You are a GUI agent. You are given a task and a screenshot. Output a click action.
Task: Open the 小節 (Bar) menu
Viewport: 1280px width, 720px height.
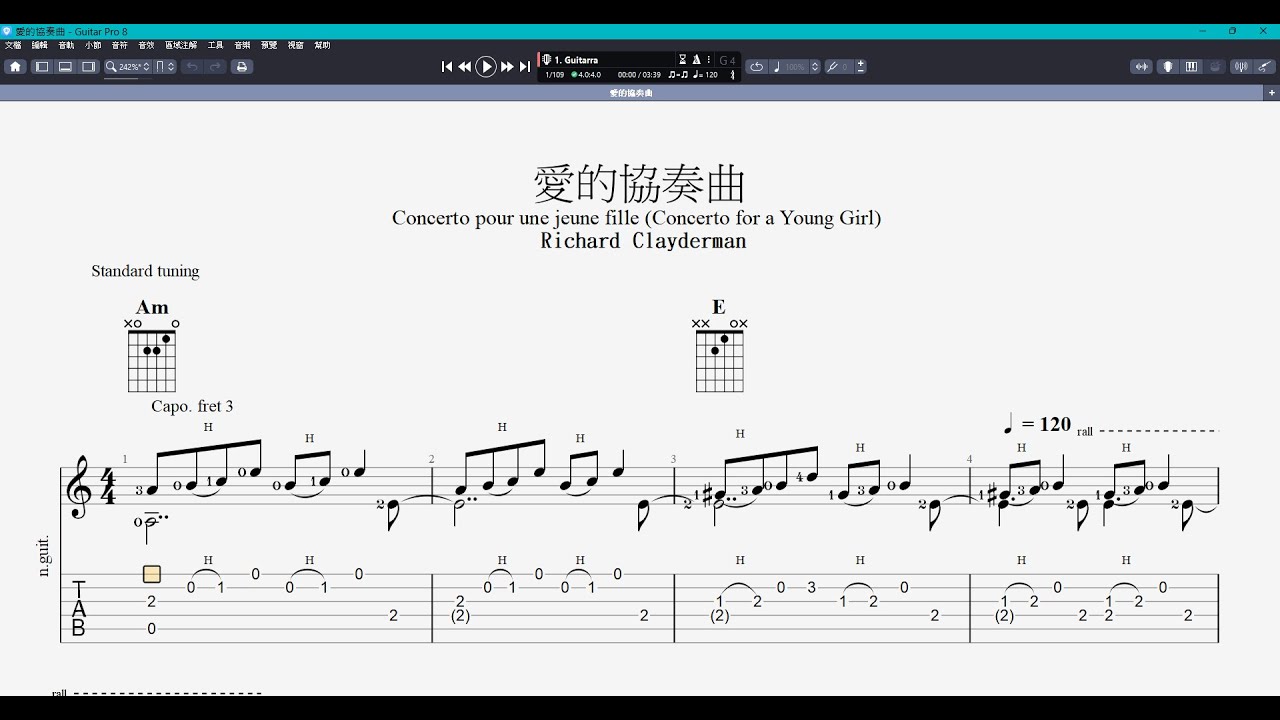click(93, 45)
